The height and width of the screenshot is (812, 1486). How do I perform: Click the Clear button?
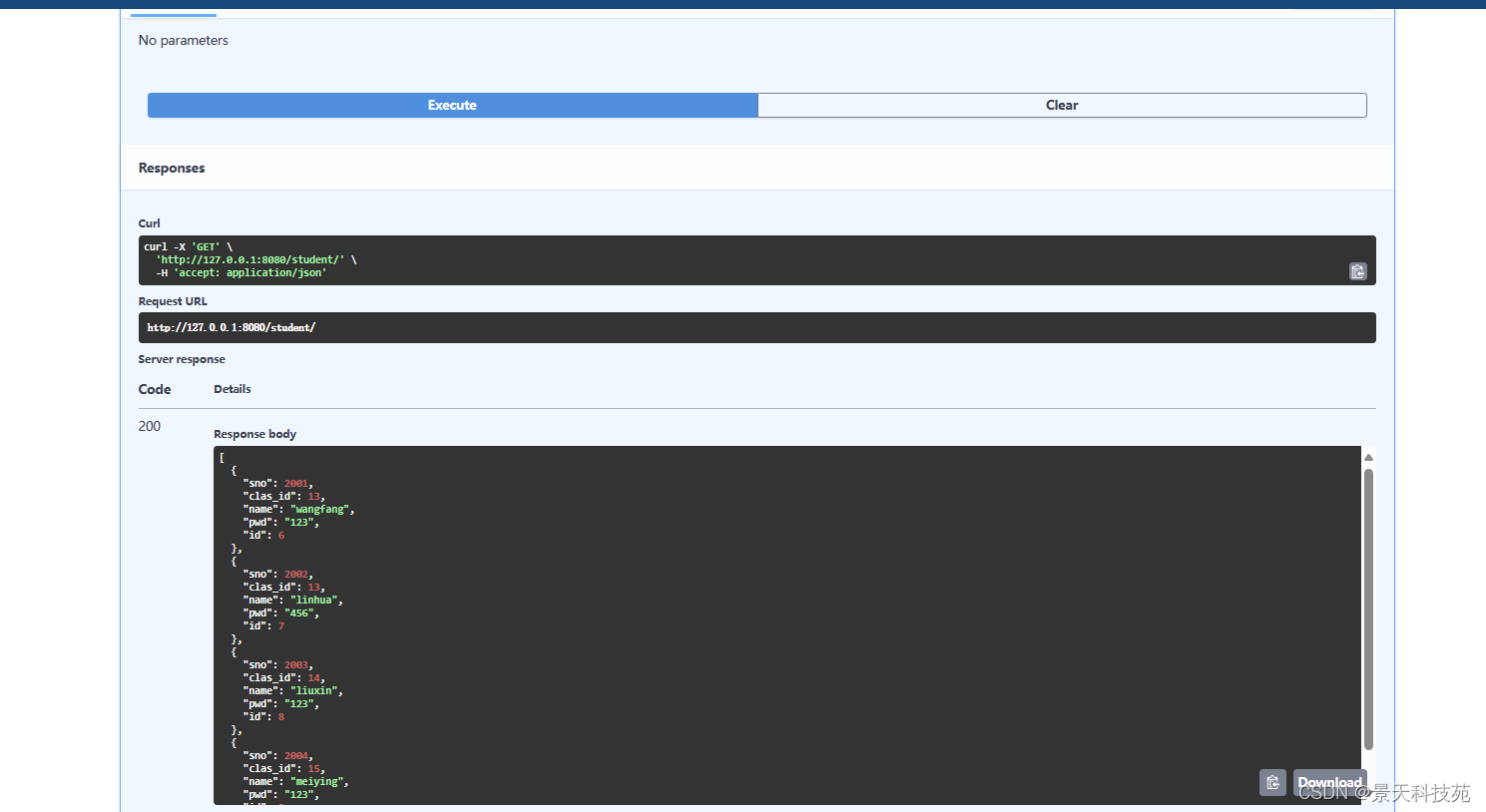coord(1062,105)
